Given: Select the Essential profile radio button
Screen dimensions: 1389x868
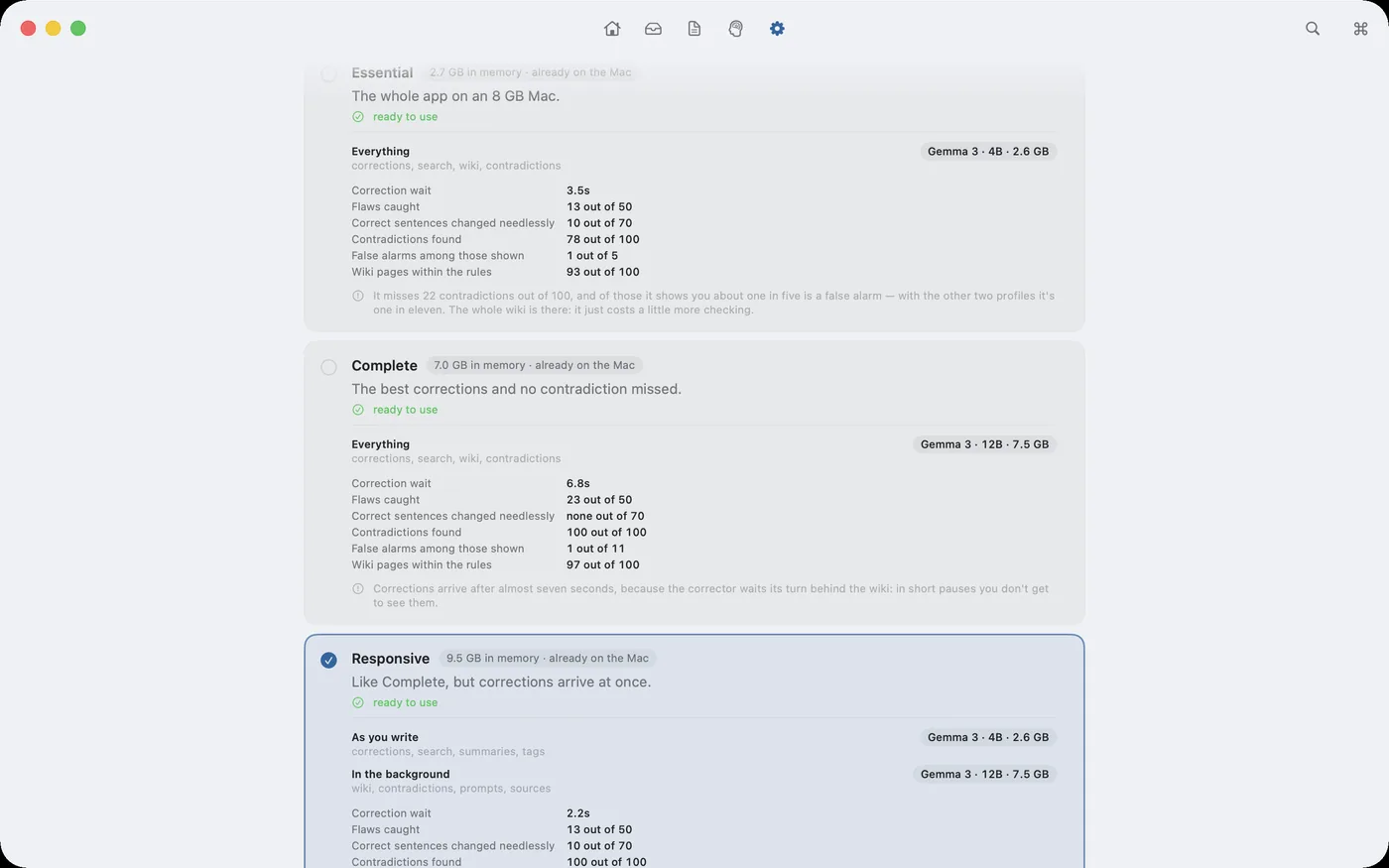Looking at the screenshot, I should 328,73.
